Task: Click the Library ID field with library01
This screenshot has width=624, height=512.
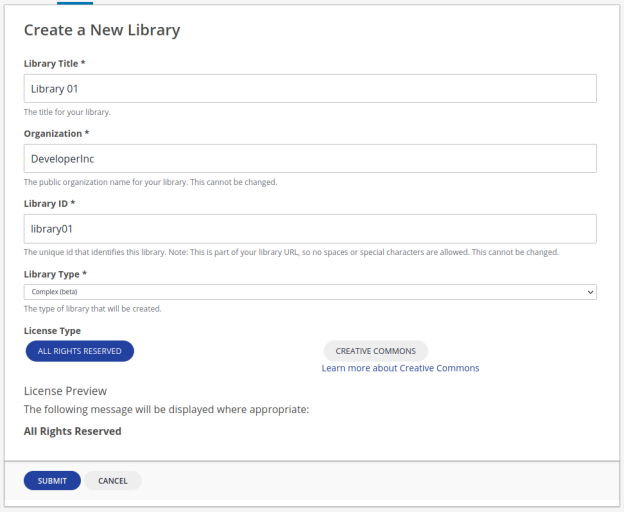Action: point(310,229)
